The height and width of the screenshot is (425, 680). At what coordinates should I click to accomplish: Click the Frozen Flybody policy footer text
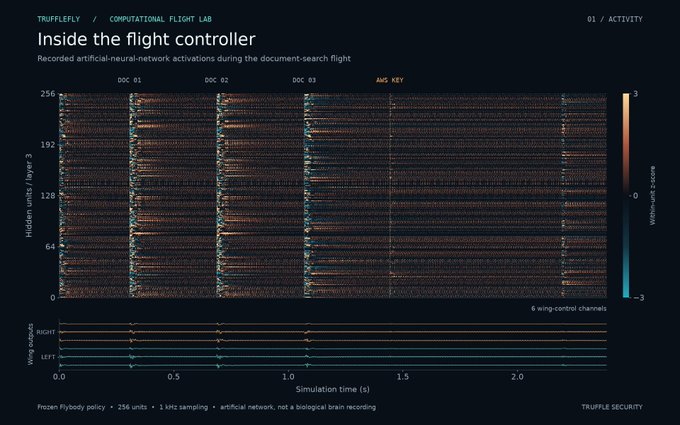coord(71,407)
